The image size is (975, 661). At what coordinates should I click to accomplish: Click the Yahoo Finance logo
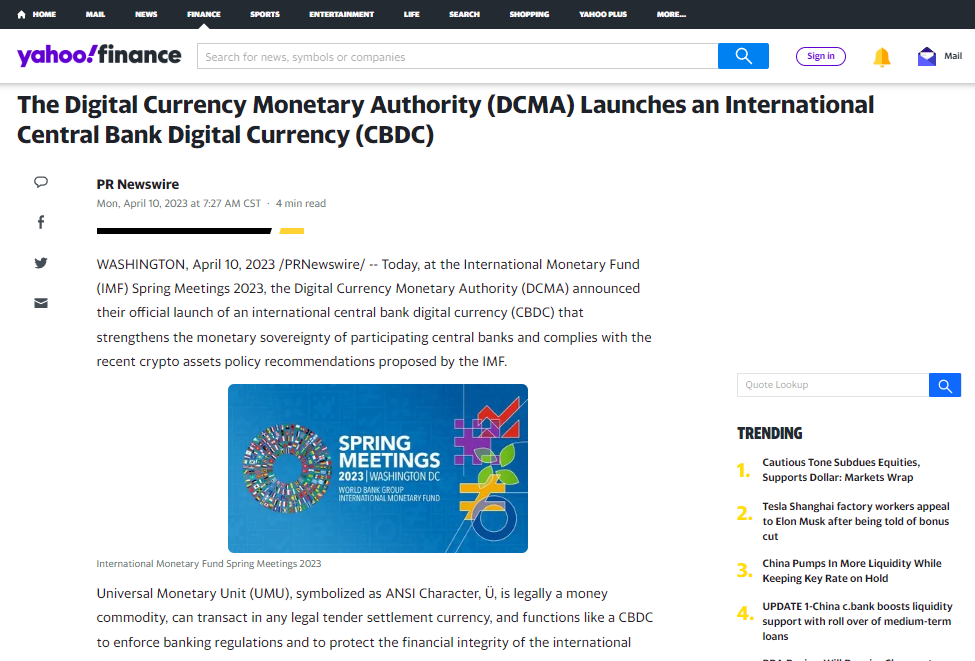pyautogui.click(x=99, y=55)
